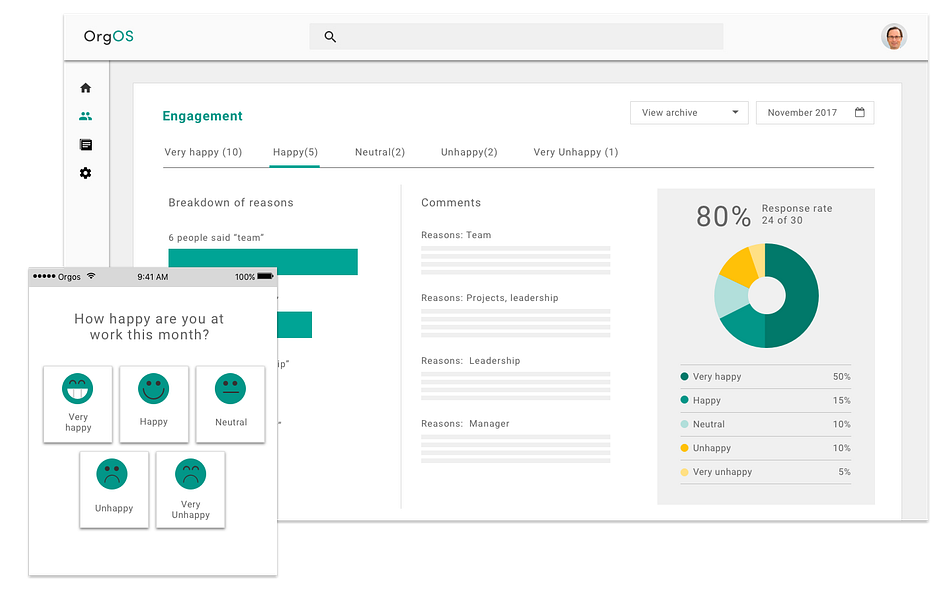Click the "6 people said team" bar
The height and width of the screenshot is (600, 941).
263,262
